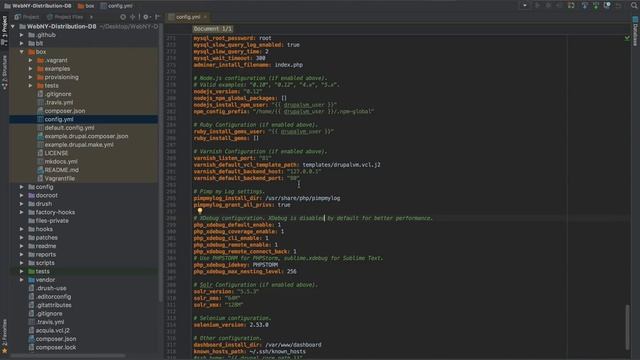640x360 pixels.
Task: Expand the vendor folder
Action: click(x=22, y=280)
